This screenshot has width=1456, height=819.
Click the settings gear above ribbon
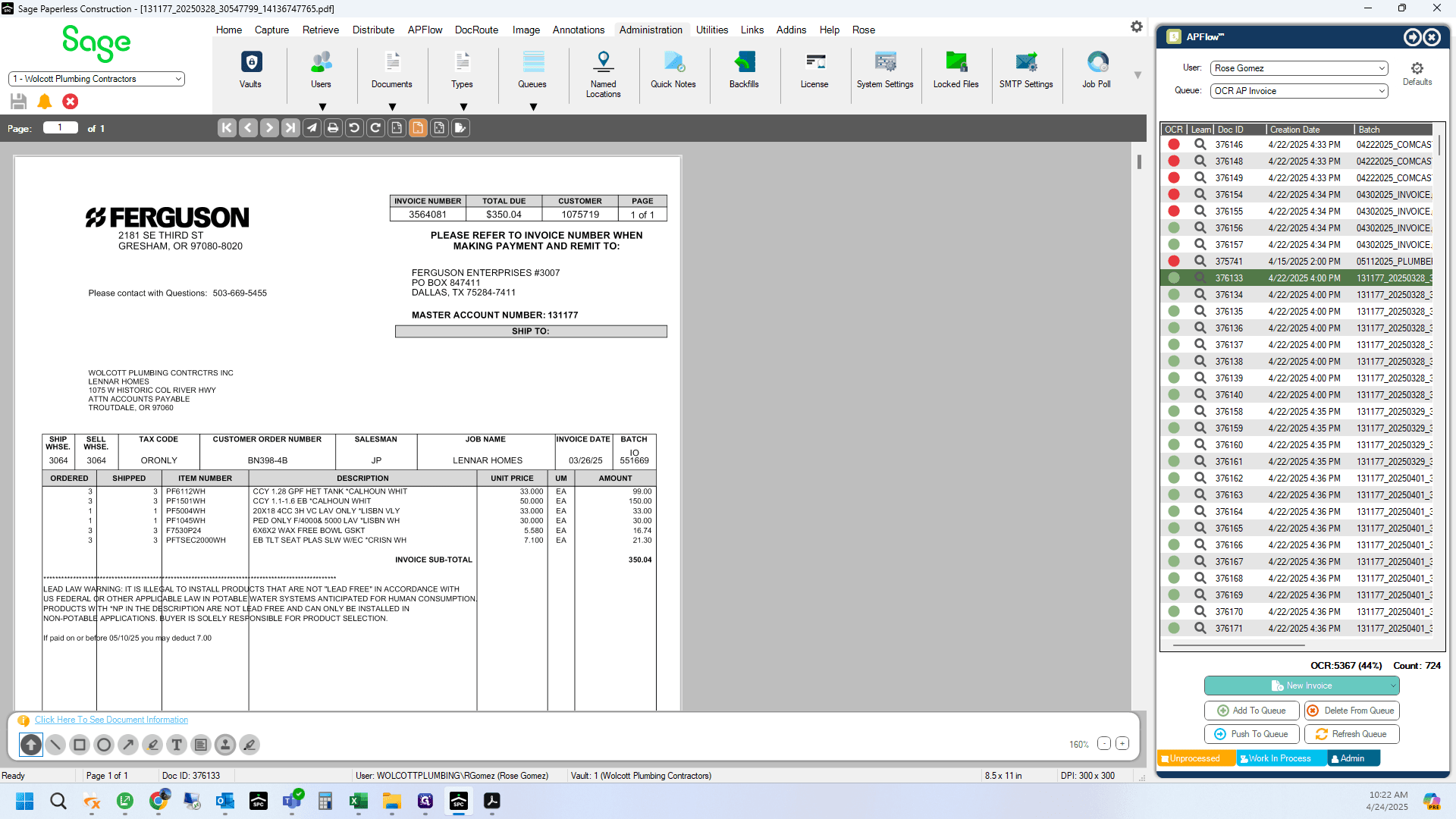[x=1136, y=27]
